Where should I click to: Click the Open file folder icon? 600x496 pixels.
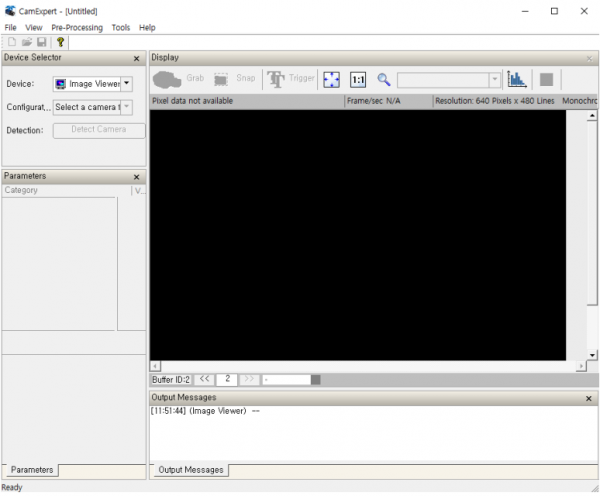pyautogui.click(x=26, y=42)
